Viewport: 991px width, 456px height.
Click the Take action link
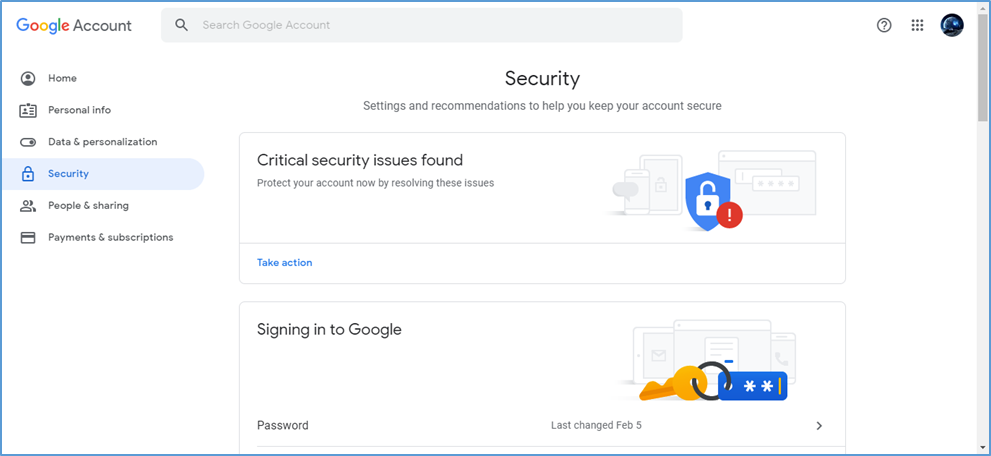[284, 263]
